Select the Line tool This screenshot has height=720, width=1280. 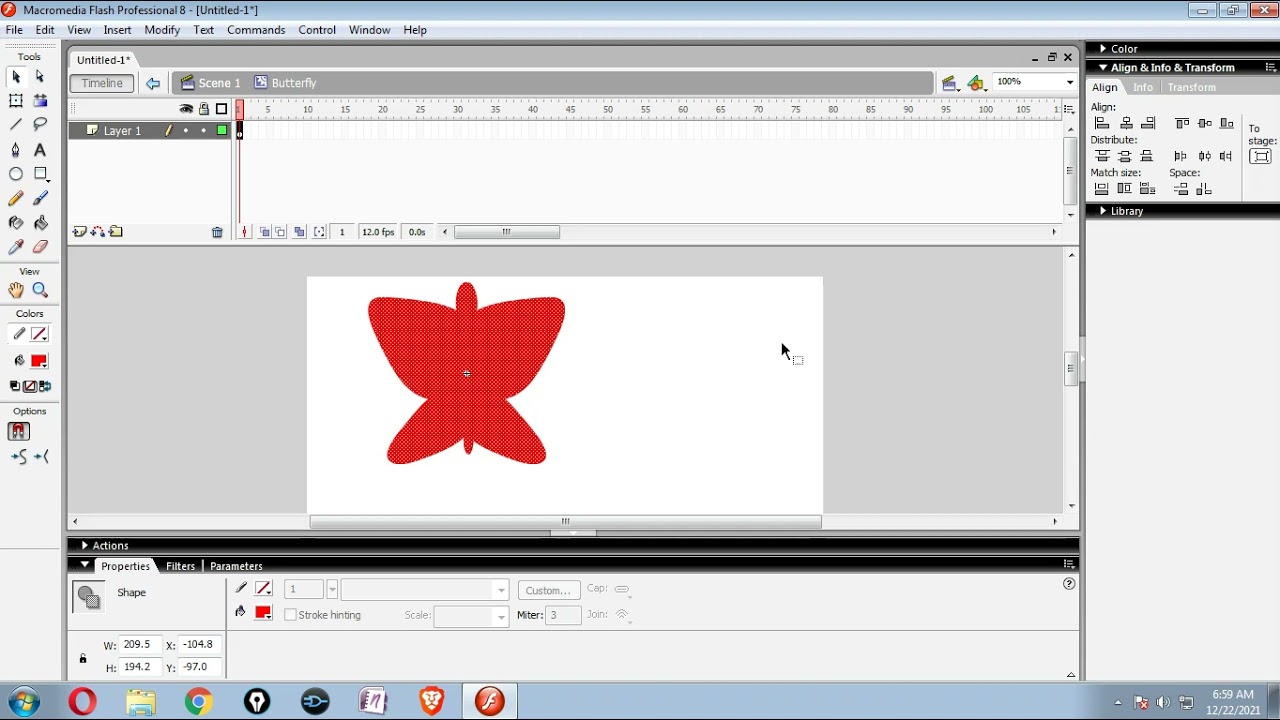pos(16,125)
